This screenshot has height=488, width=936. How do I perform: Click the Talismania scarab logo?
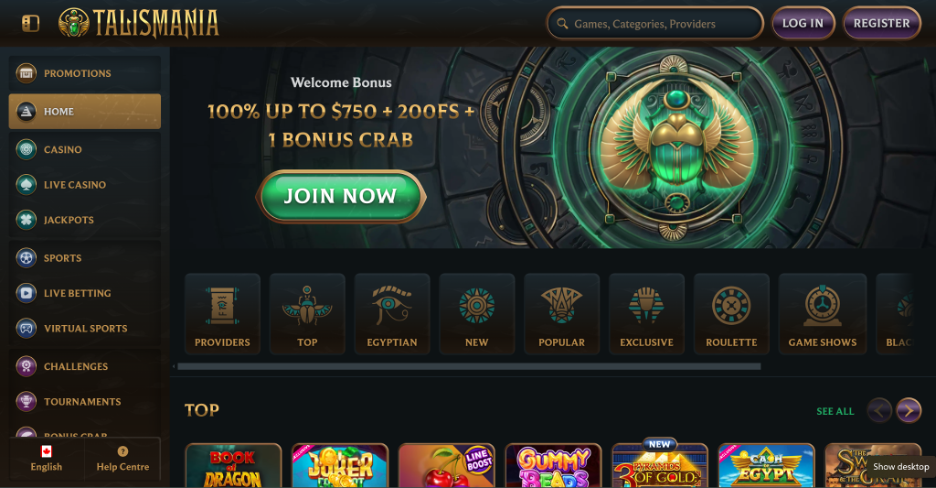coord(138,23)
